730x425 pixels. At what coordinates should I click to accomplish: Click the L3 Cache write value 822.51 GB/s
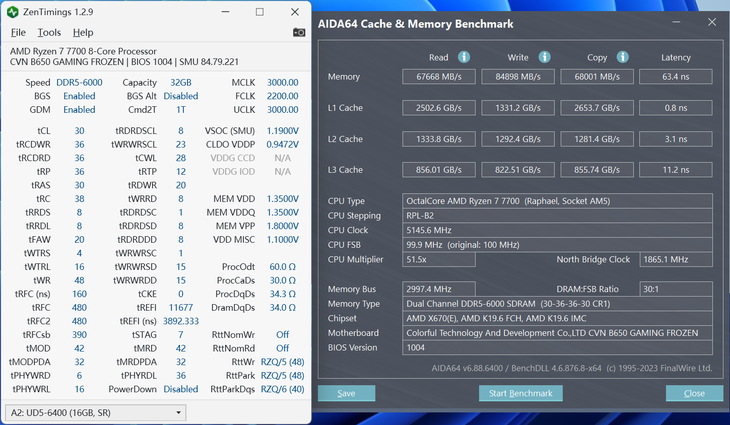pyautogui.click(x=518, y=170)
